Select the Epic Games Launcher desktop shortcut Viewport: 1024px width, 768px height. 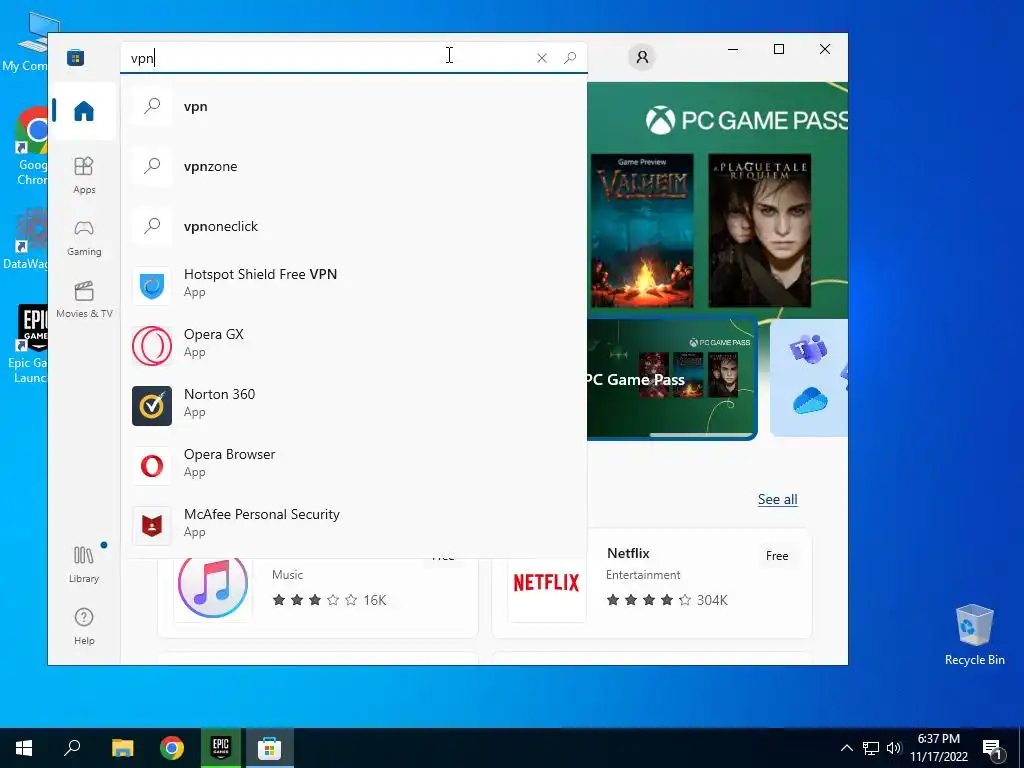click(27, 344)
